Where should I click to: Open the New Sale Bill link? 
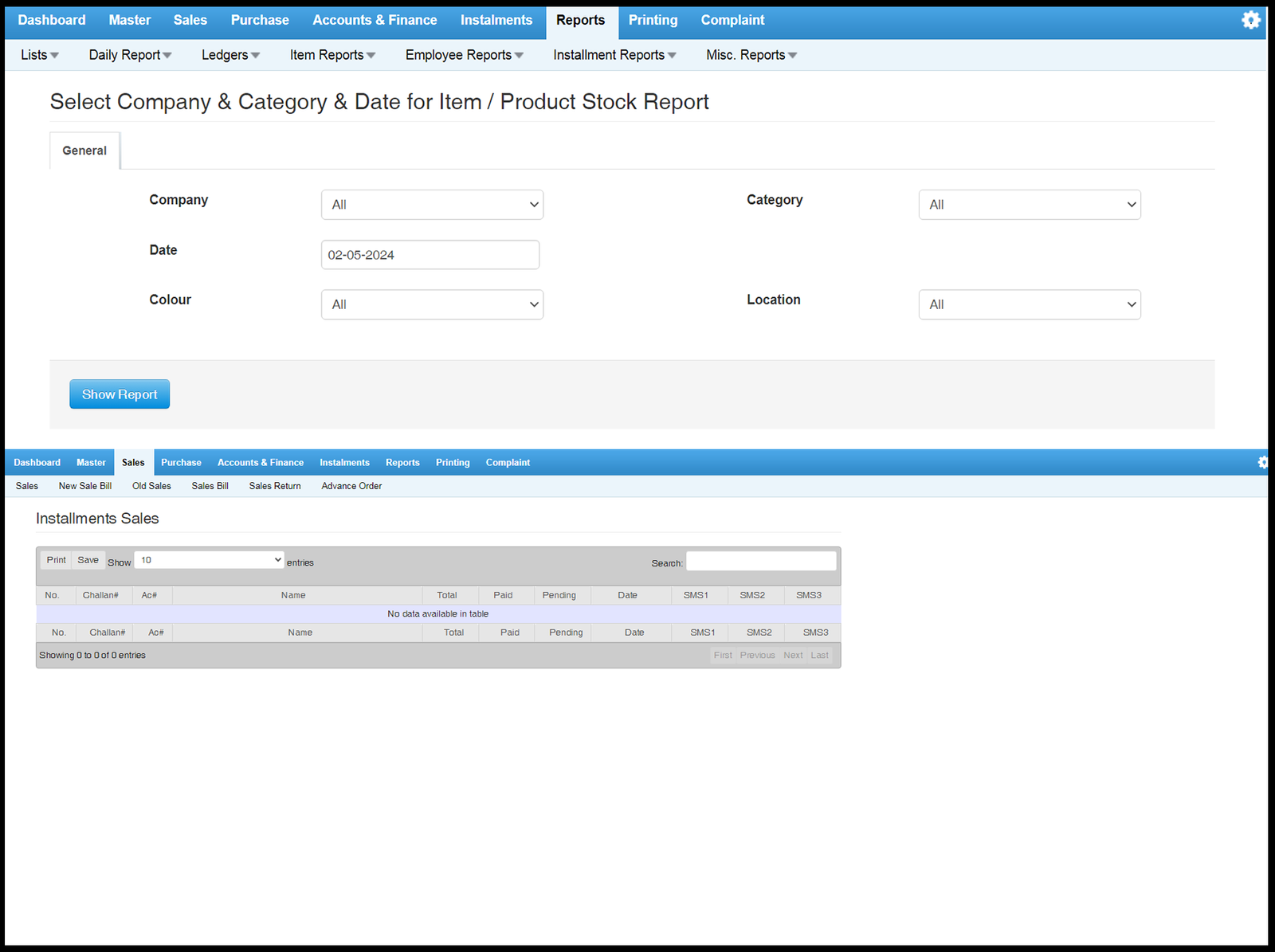(x=85, y=486)
